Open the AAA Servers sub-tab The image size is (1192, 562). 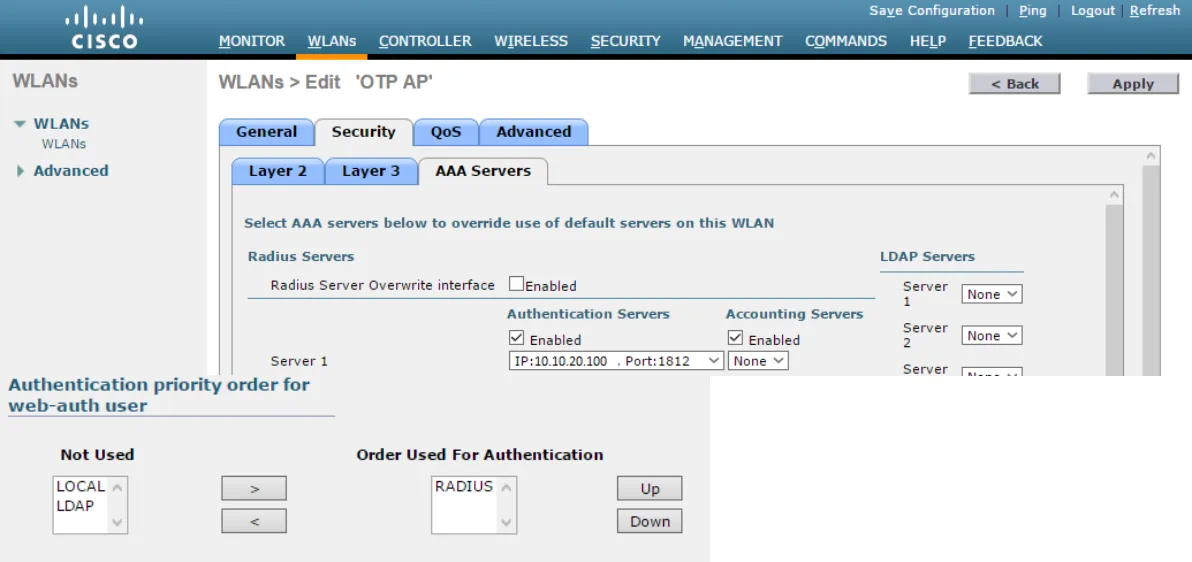coord(483,171)
